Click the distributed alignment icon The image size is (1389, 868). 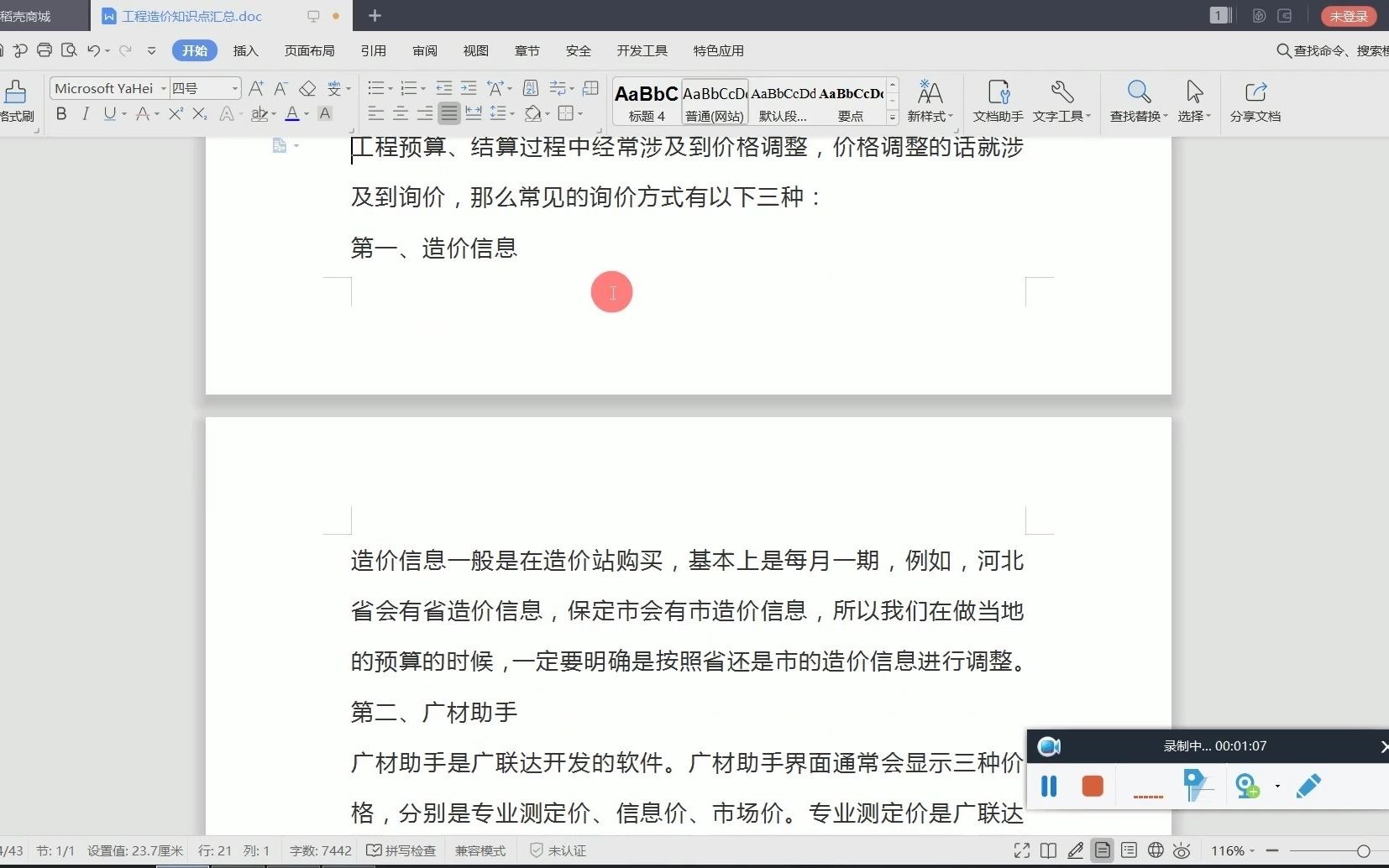[473, 113]
